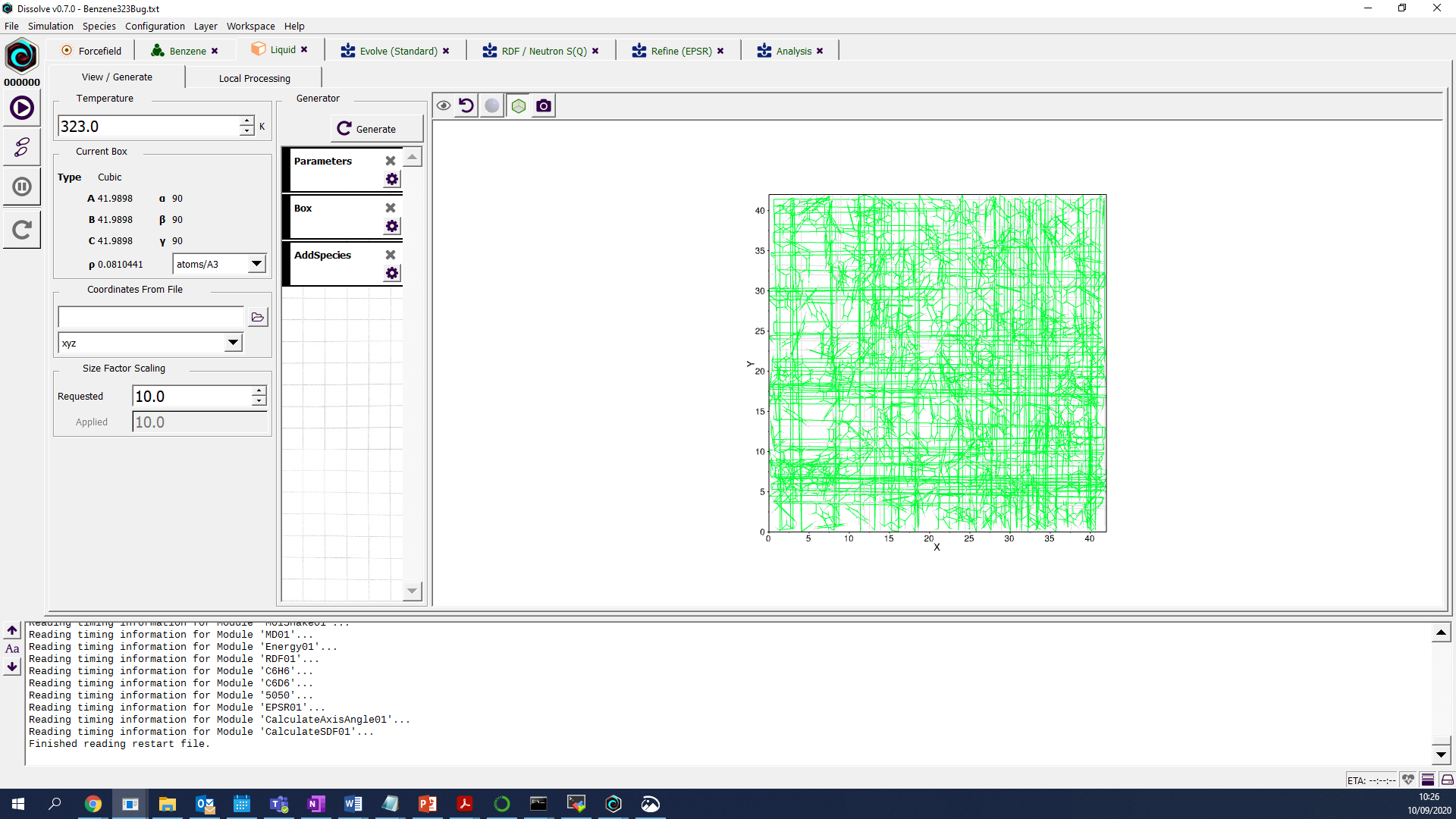The width and height of the screenshot is (1456, 819).
Task: Remove the Parameters node with its X
Action: 391,161
